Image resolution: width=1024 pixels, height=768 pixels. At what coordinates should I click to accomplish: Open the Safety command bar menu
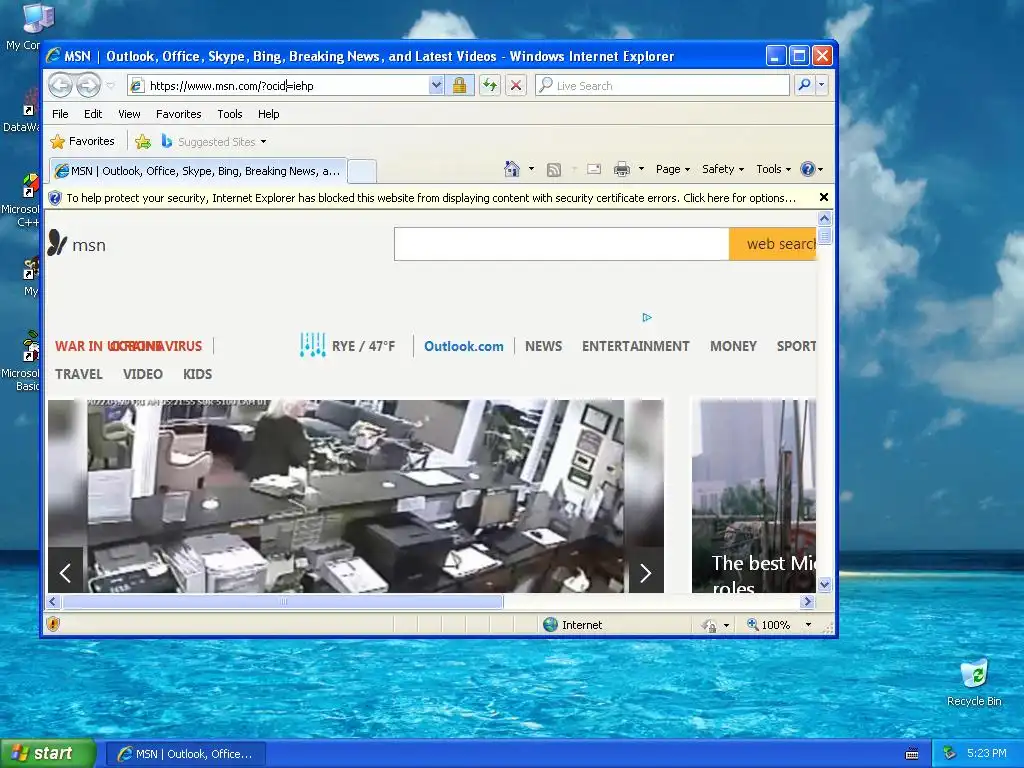pyautogui.click(x=723, y=169)
